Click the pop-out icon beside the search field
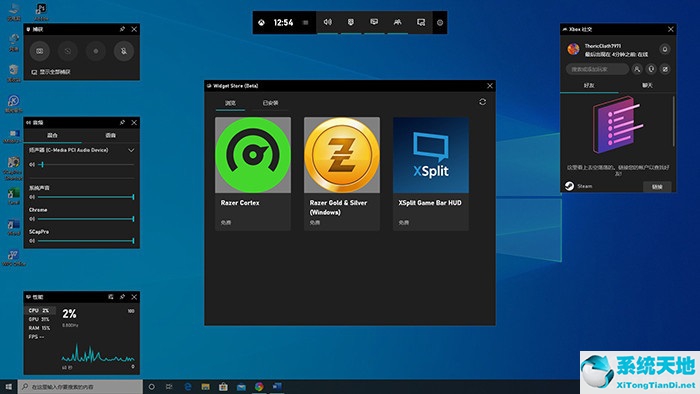 665,69
